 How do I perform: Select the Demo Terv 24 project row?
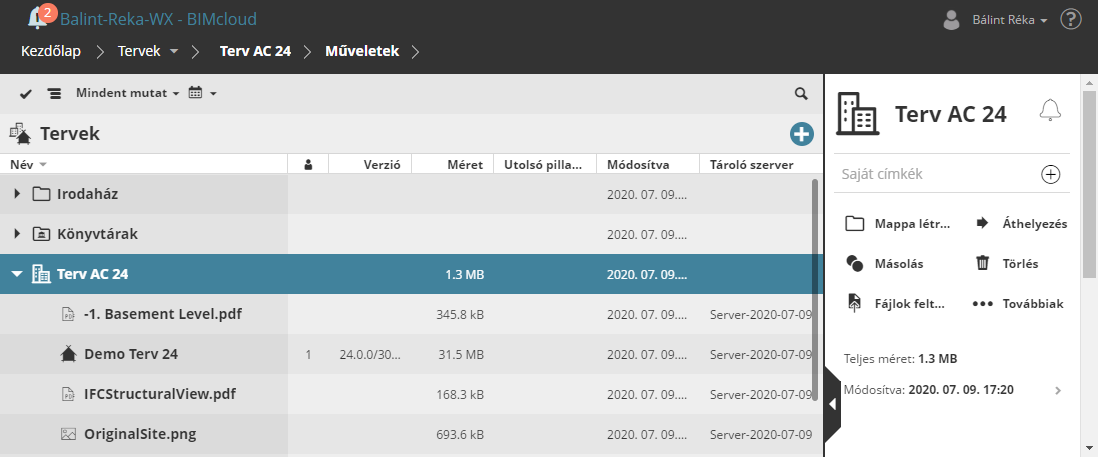click(130, 354)
